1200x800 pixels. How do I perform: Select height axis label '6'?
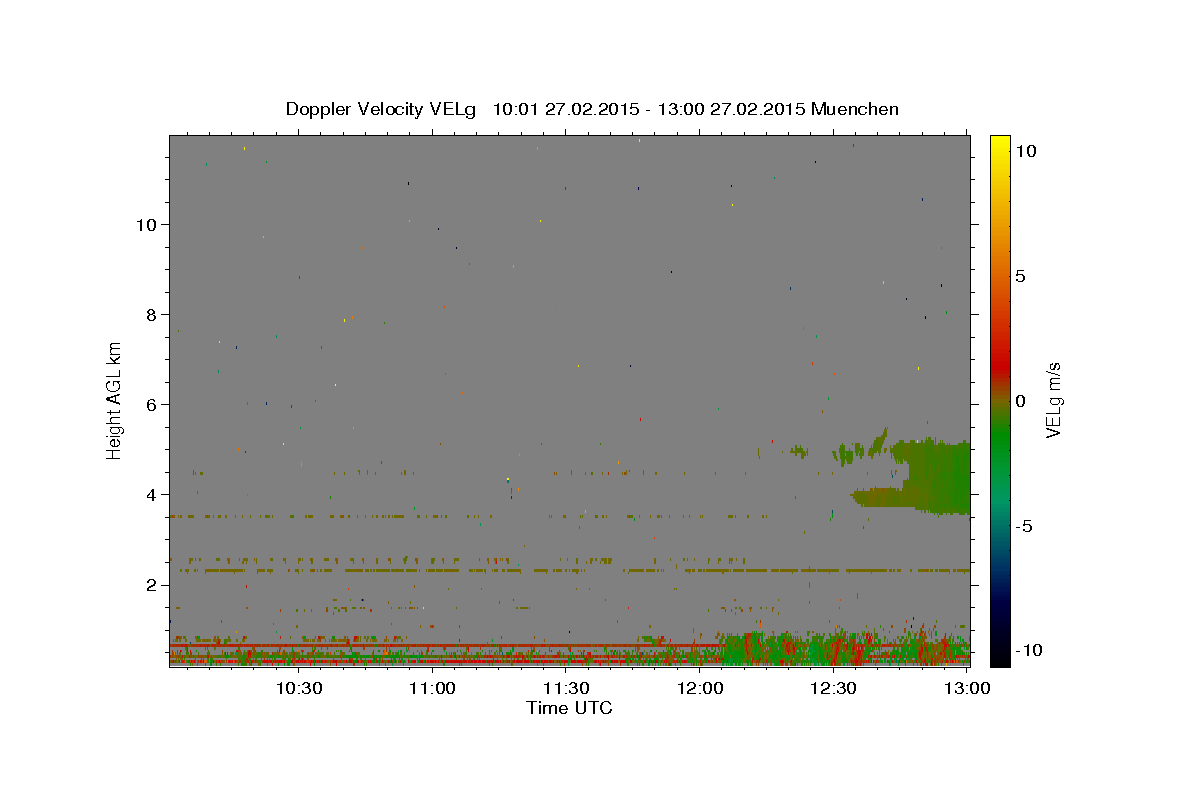[151, 404]
